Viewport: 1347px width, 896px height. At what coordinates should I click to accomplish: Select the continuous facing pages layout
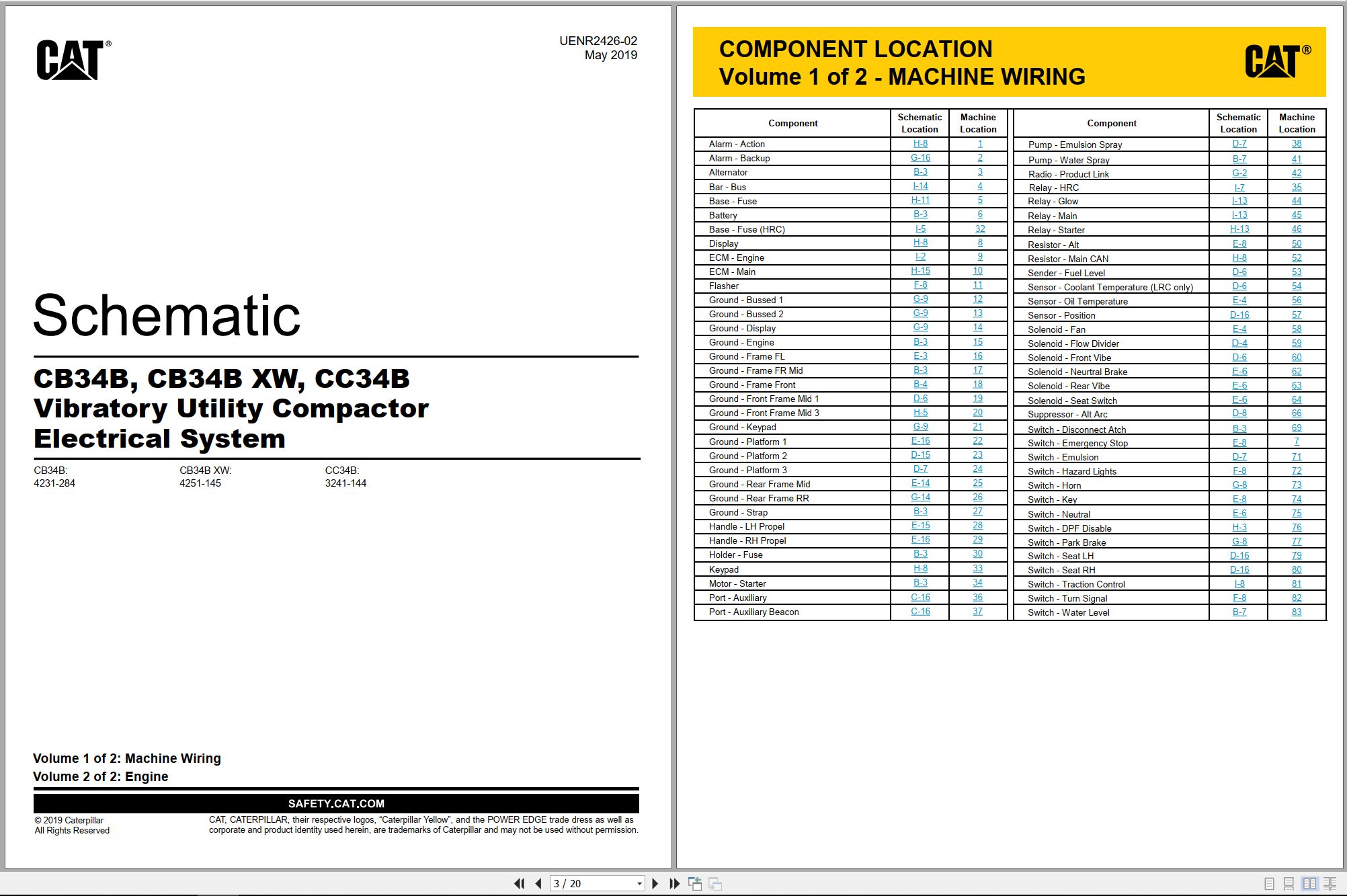click(1330, 884)
